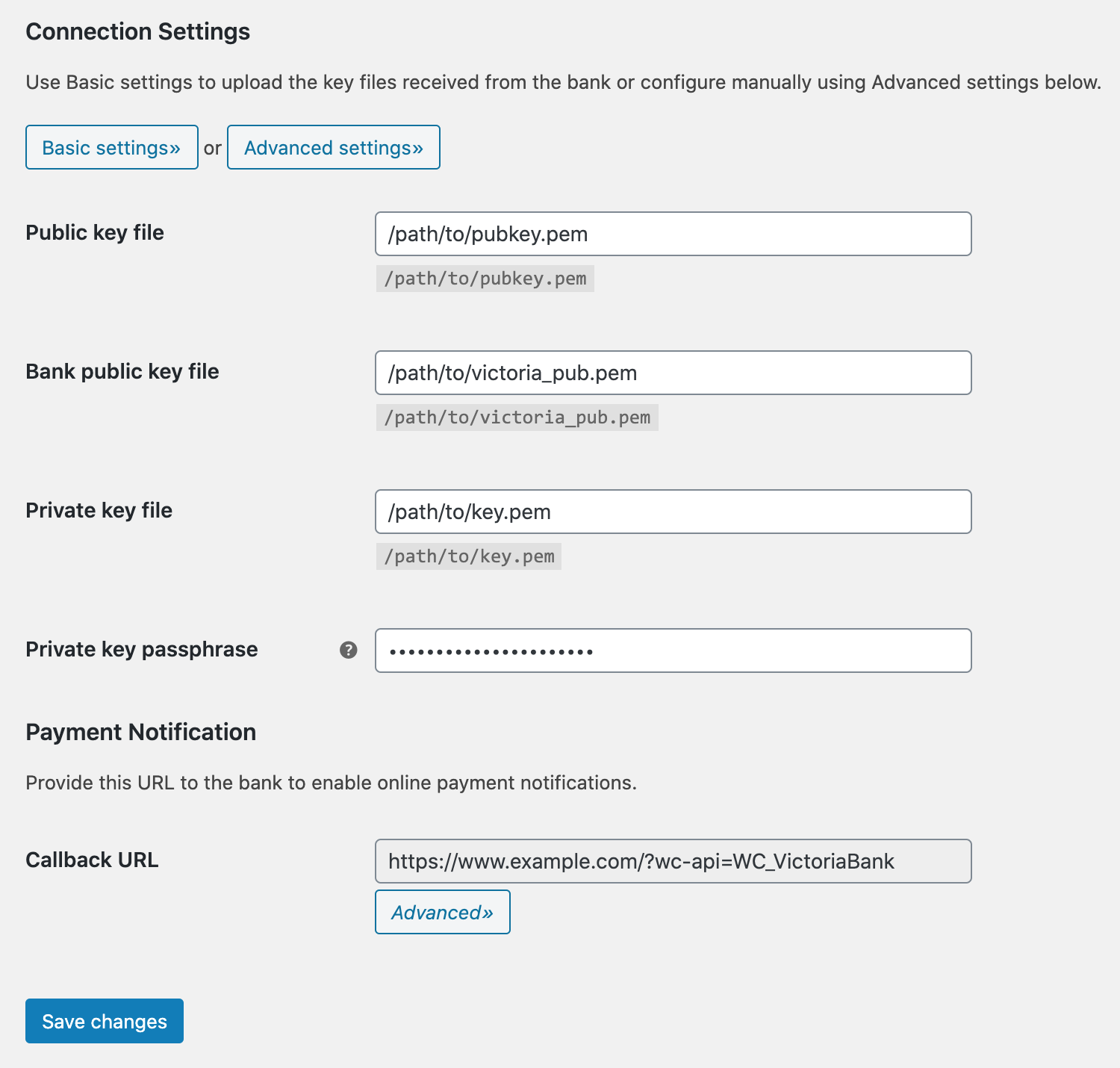
Task: Click into the masked passphrase field
Action: coord(673,651)
